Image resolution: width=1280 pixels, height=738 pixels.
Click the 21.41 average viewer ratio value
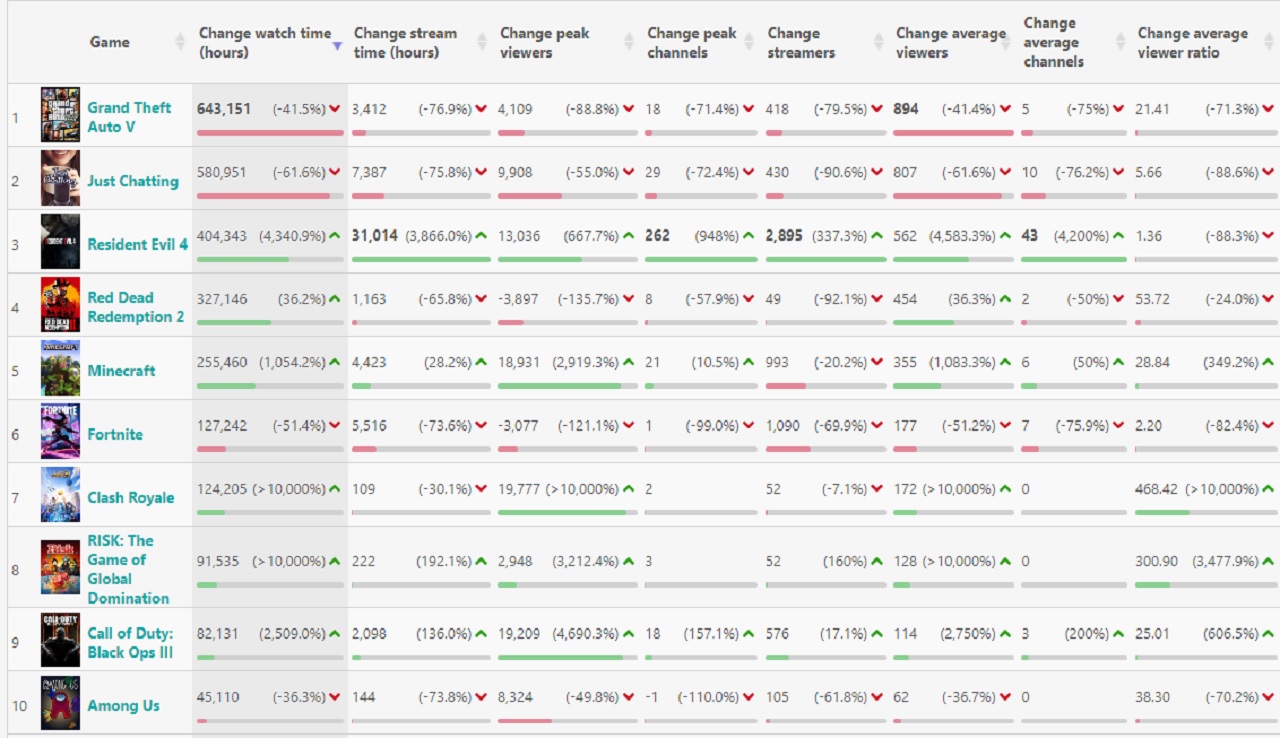[x=1152, y=109]
